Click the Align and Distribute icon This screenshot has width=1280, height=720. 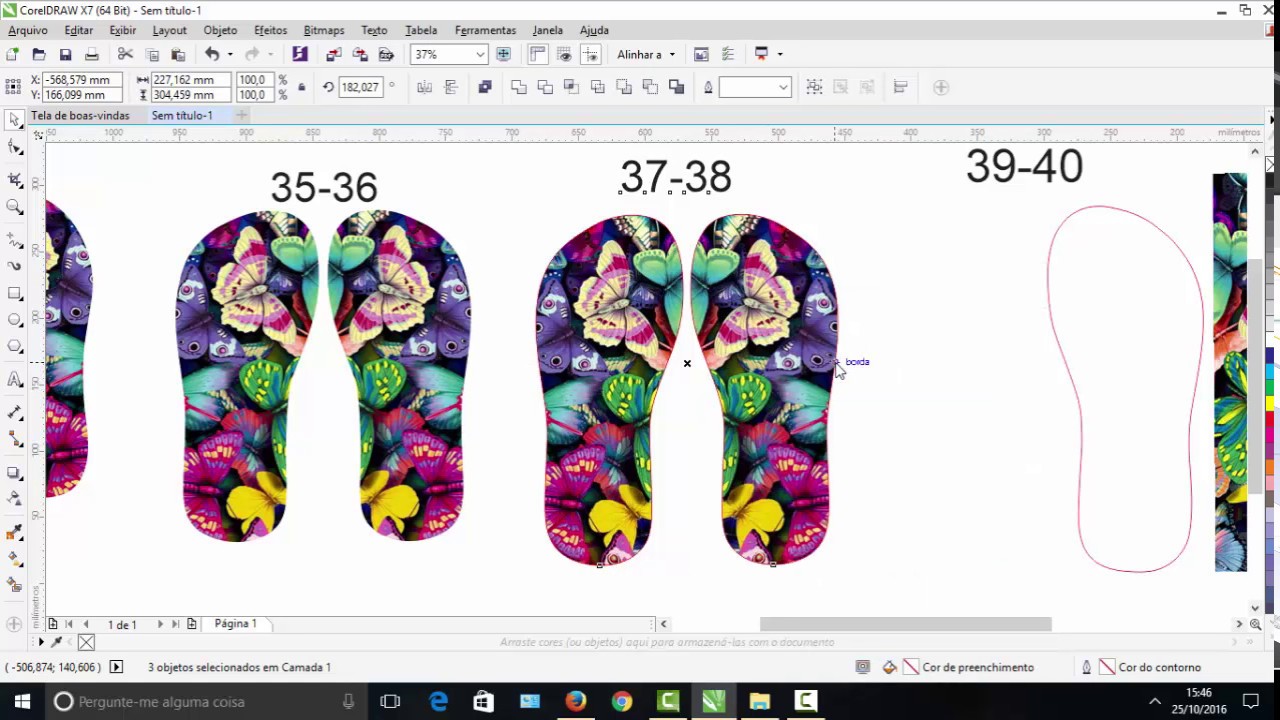(x=900, y=87)
